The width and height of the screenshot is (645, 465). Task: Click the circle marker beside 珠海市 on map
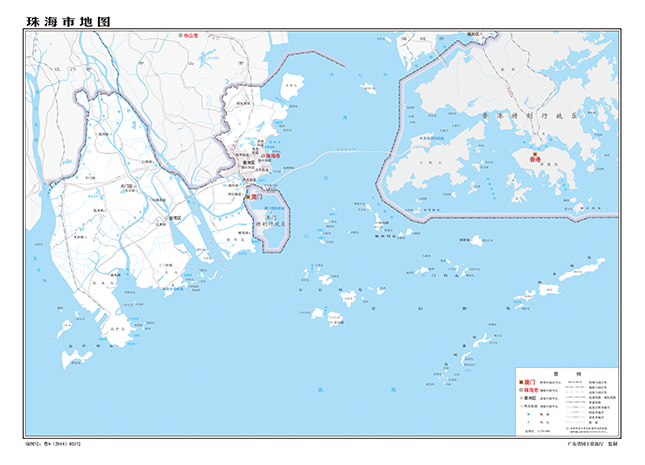pos(263,156)
